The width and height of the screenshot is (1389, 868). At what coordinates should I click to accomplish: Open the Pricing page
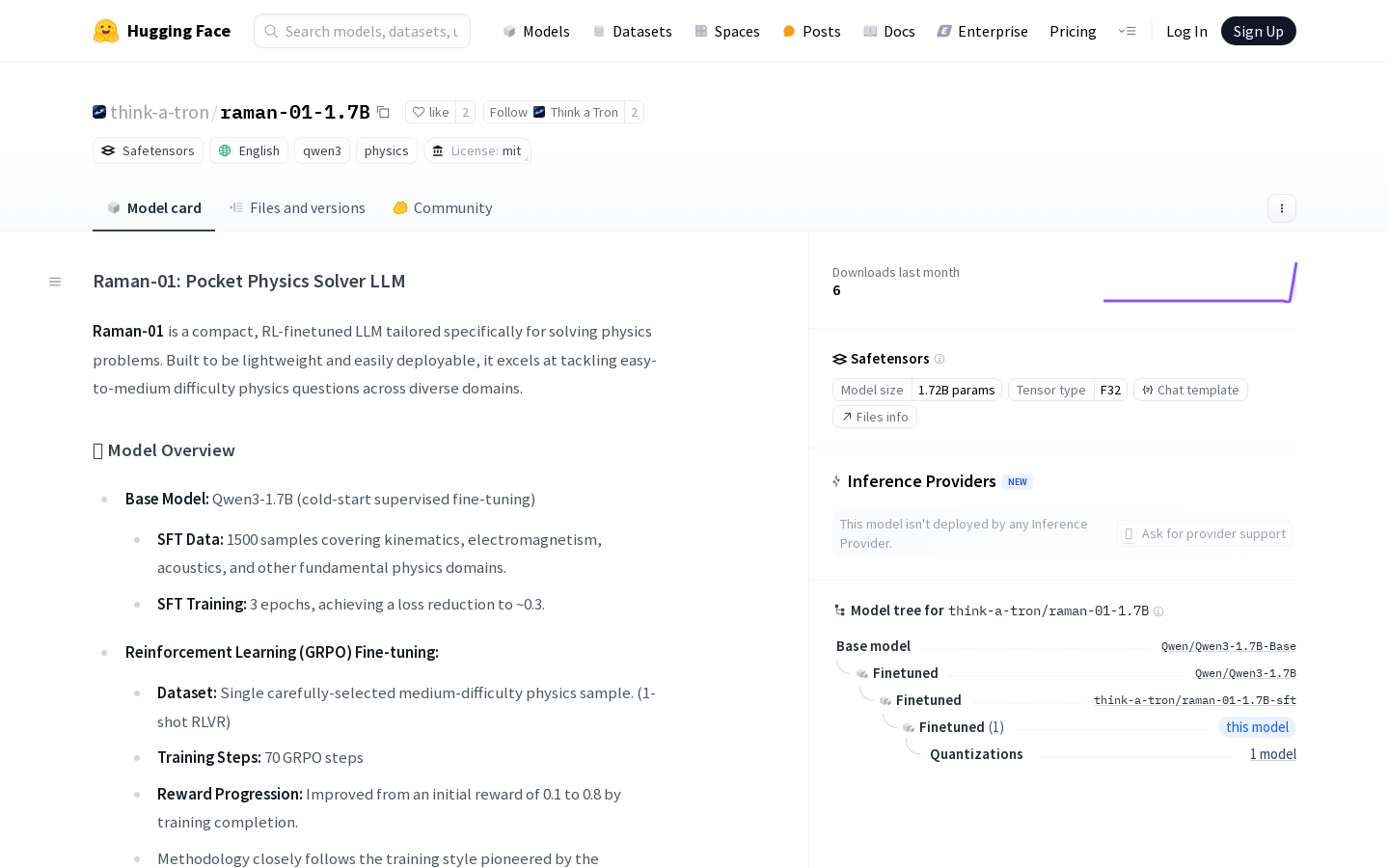point(1073,31)
